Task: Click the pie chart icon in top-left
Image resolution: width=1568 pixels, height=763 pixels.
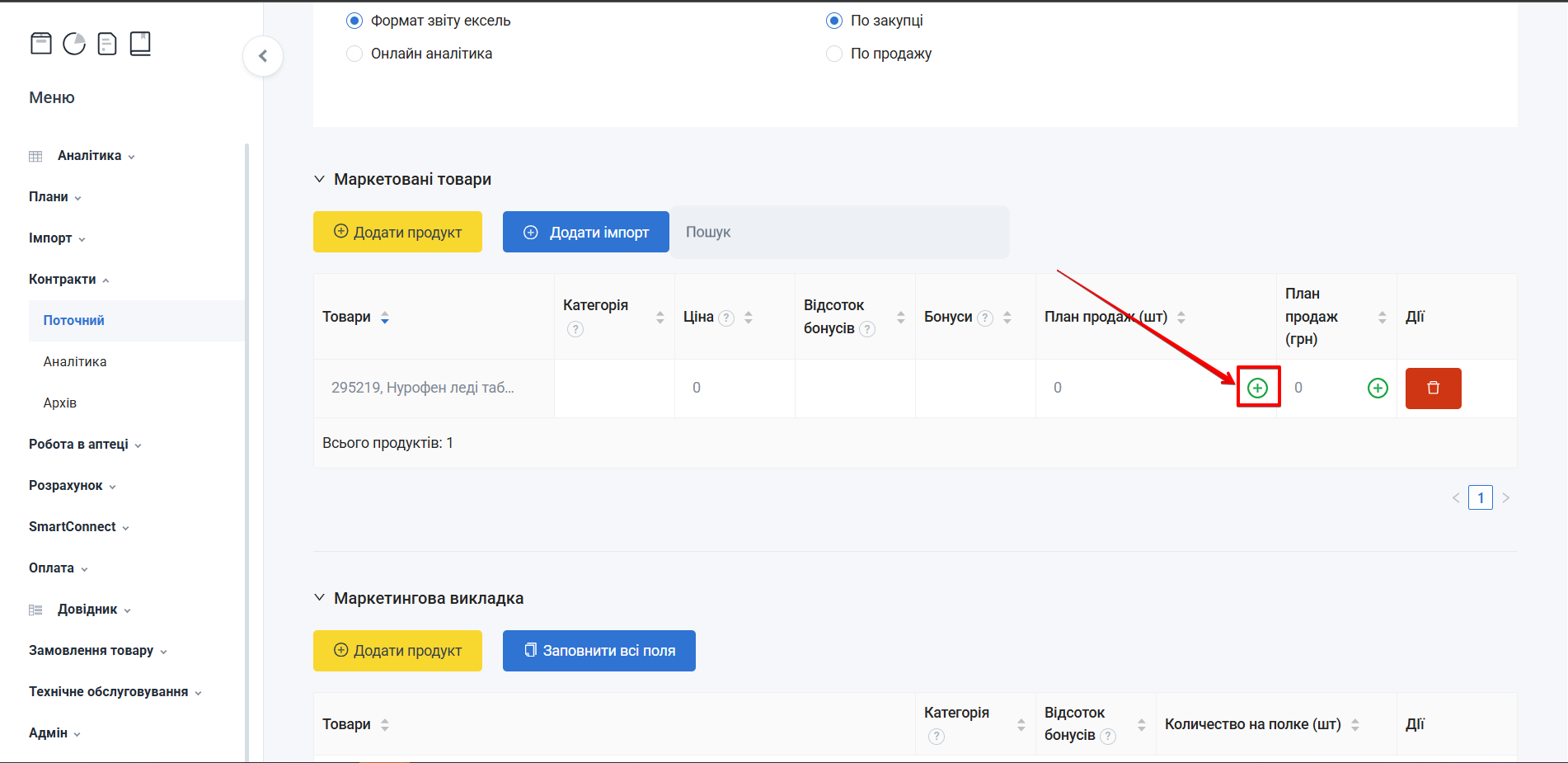Action: [x=74, y=44]
